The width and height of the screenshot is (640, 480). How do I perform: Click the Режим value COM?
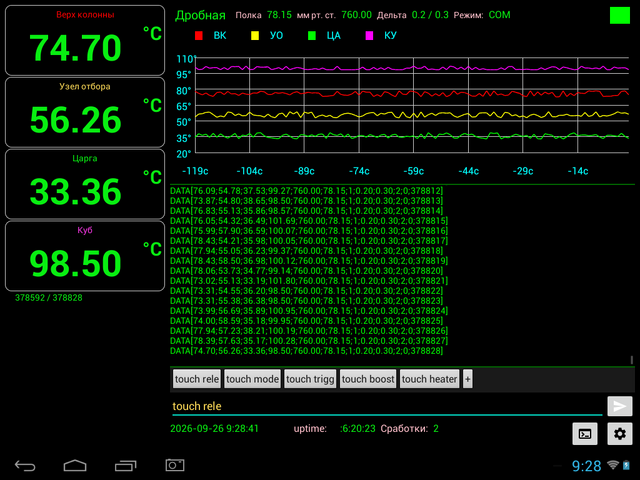point(499,15)
